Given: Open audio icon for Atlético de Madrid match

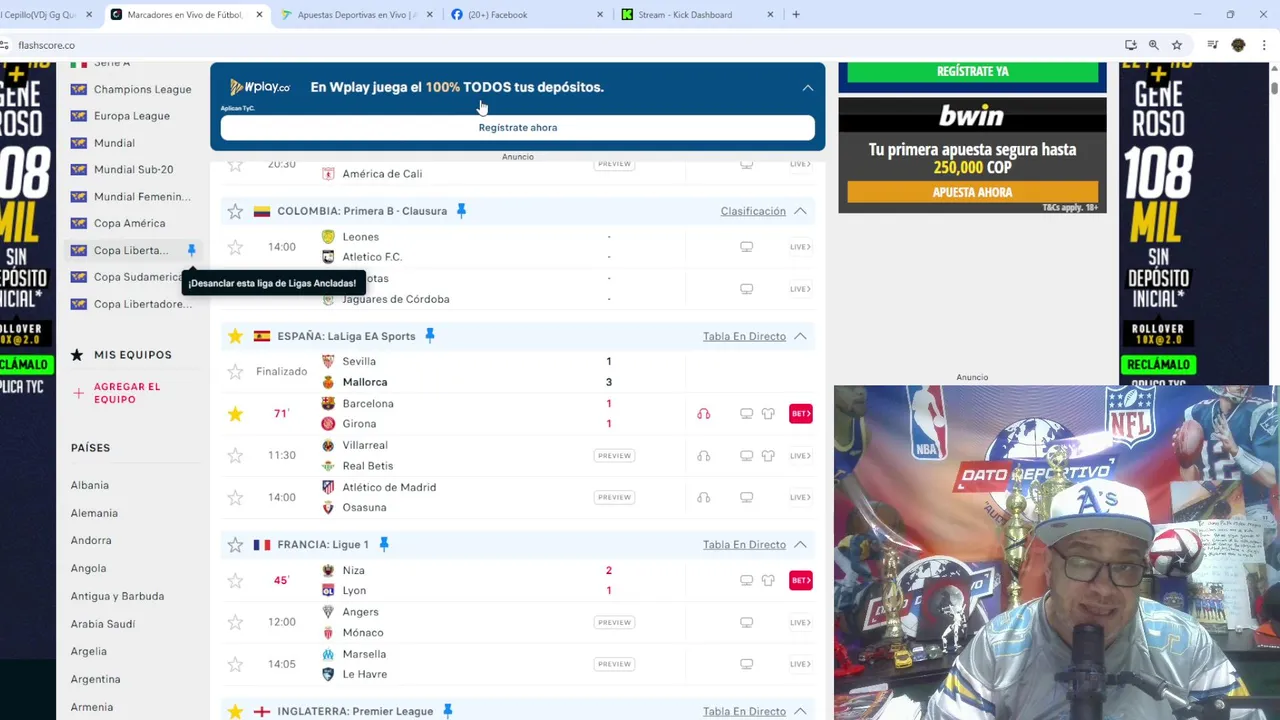Looking at the screenshot, I should [x=704, y=497].
